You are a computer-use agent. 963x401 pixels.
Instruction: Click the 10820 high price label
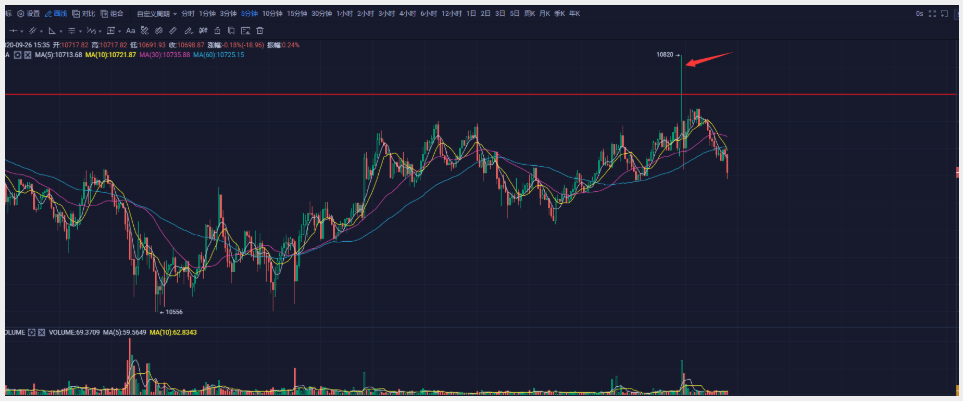(665, 55)
